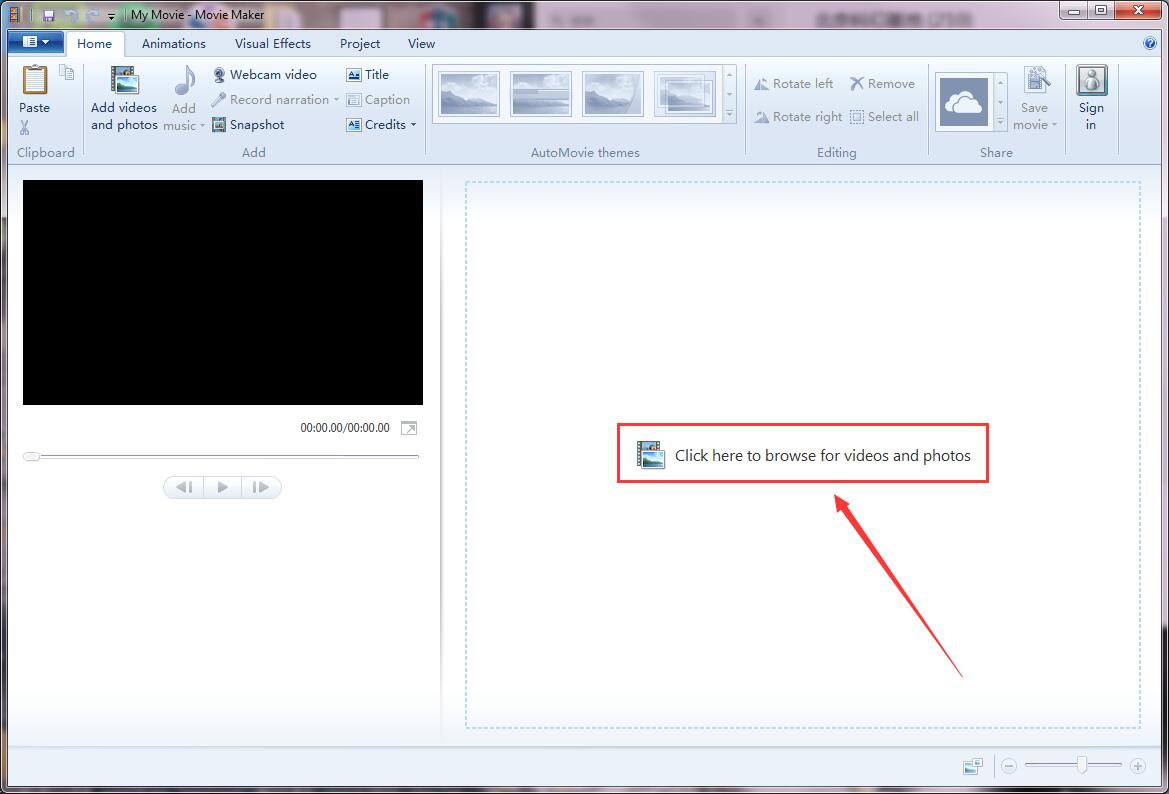Screen dimensions: 1169x794
Task: Select the third AutoMovie theme thumbnail
Action: click(x=612, y=94)
